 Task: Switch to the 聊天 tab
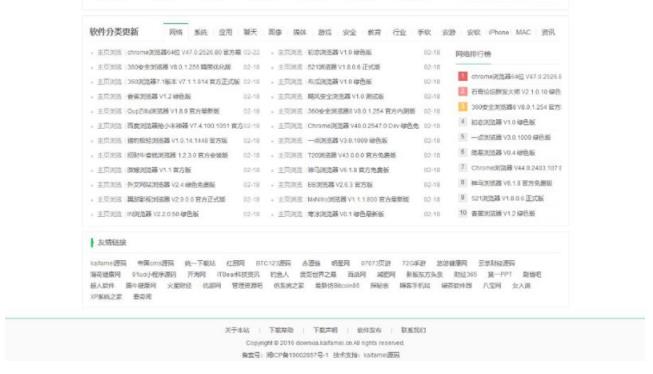click(250, 32)
